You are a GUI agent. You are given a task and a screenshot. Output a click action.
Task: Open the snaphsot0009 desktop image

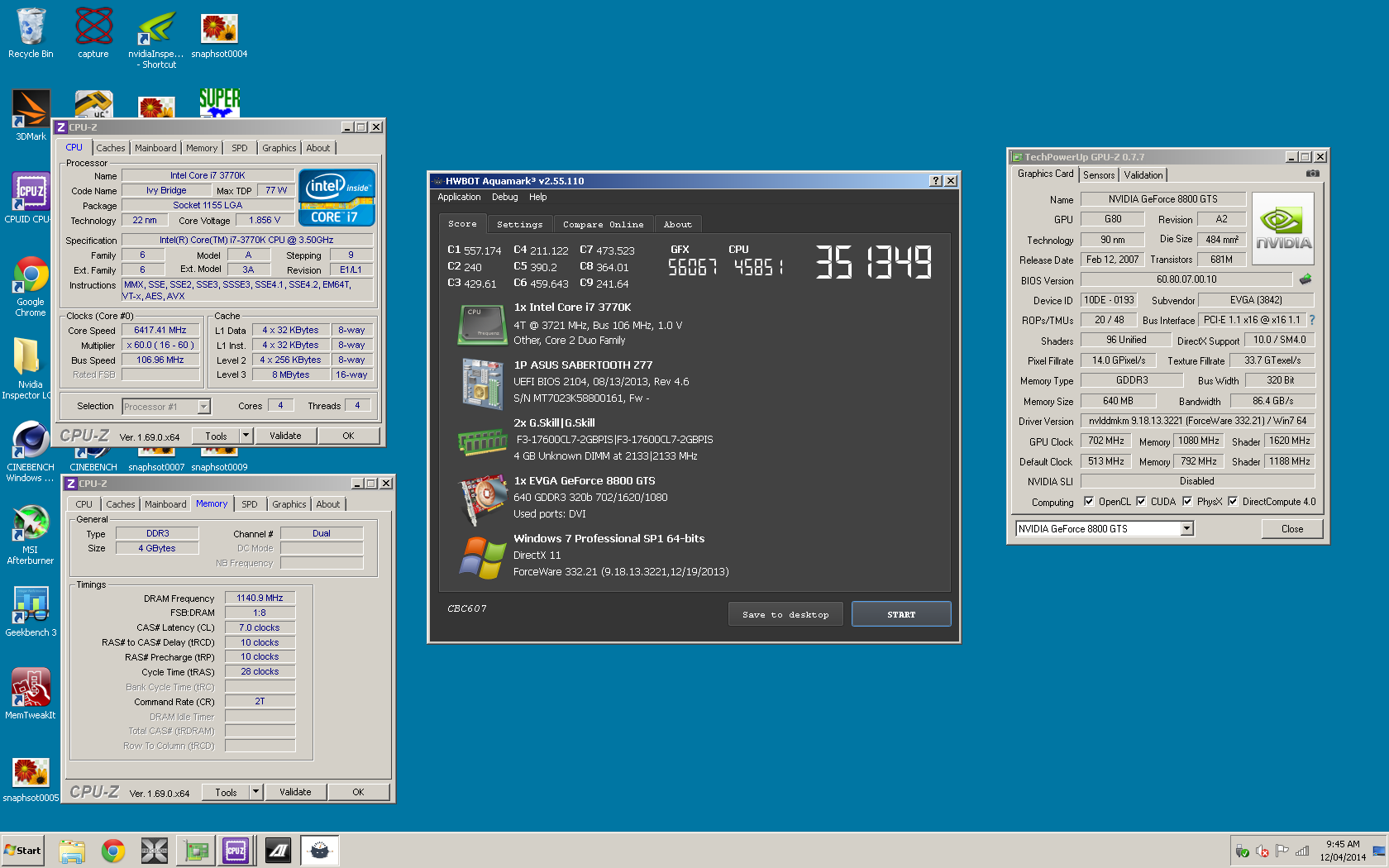pos(219,460)
